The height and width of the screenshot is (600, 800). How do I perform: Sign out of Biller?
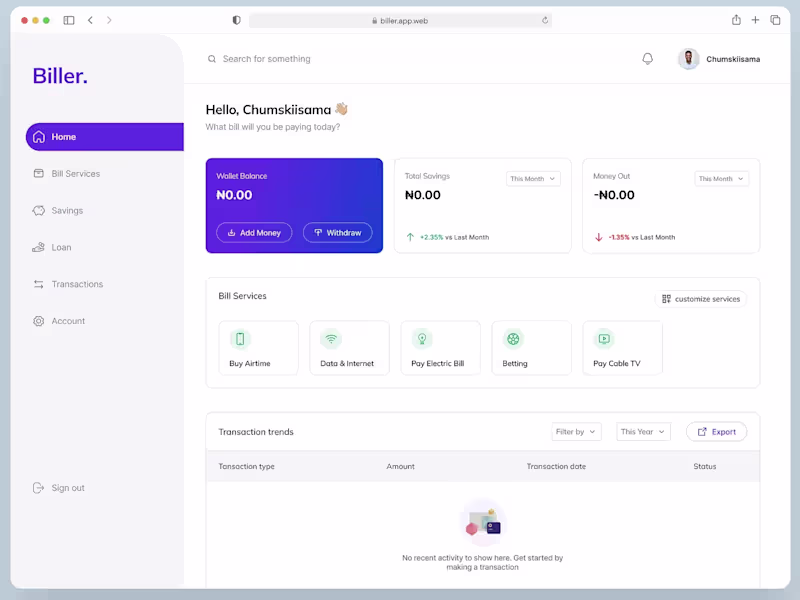coord(58,487)
